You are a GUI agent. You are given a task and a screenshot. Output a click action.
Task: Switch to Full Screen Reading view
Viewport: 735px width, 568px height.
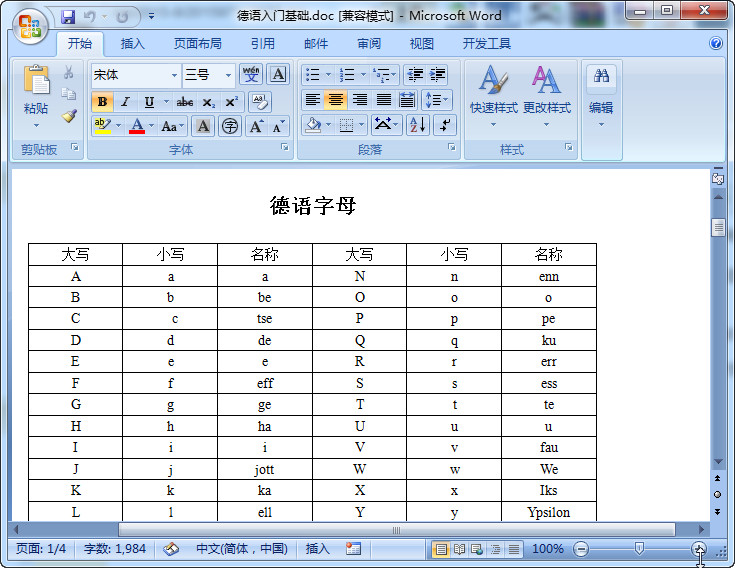coord(459,549)
